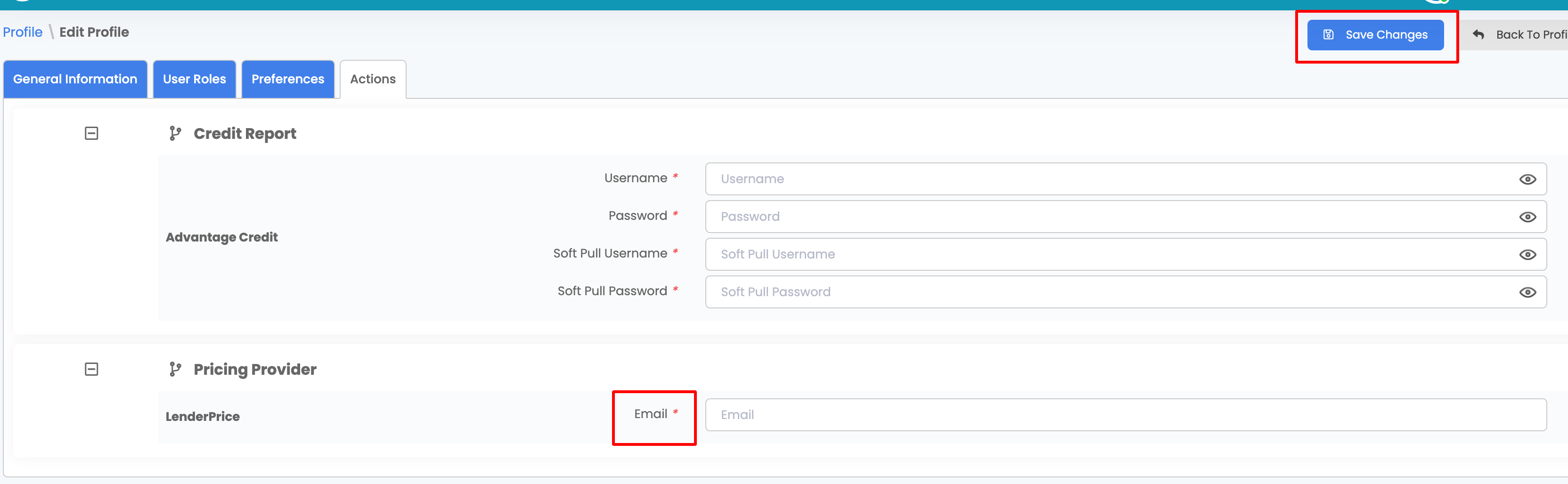Open the User Roles tab
1568x484 pixels.
point(194,79)
